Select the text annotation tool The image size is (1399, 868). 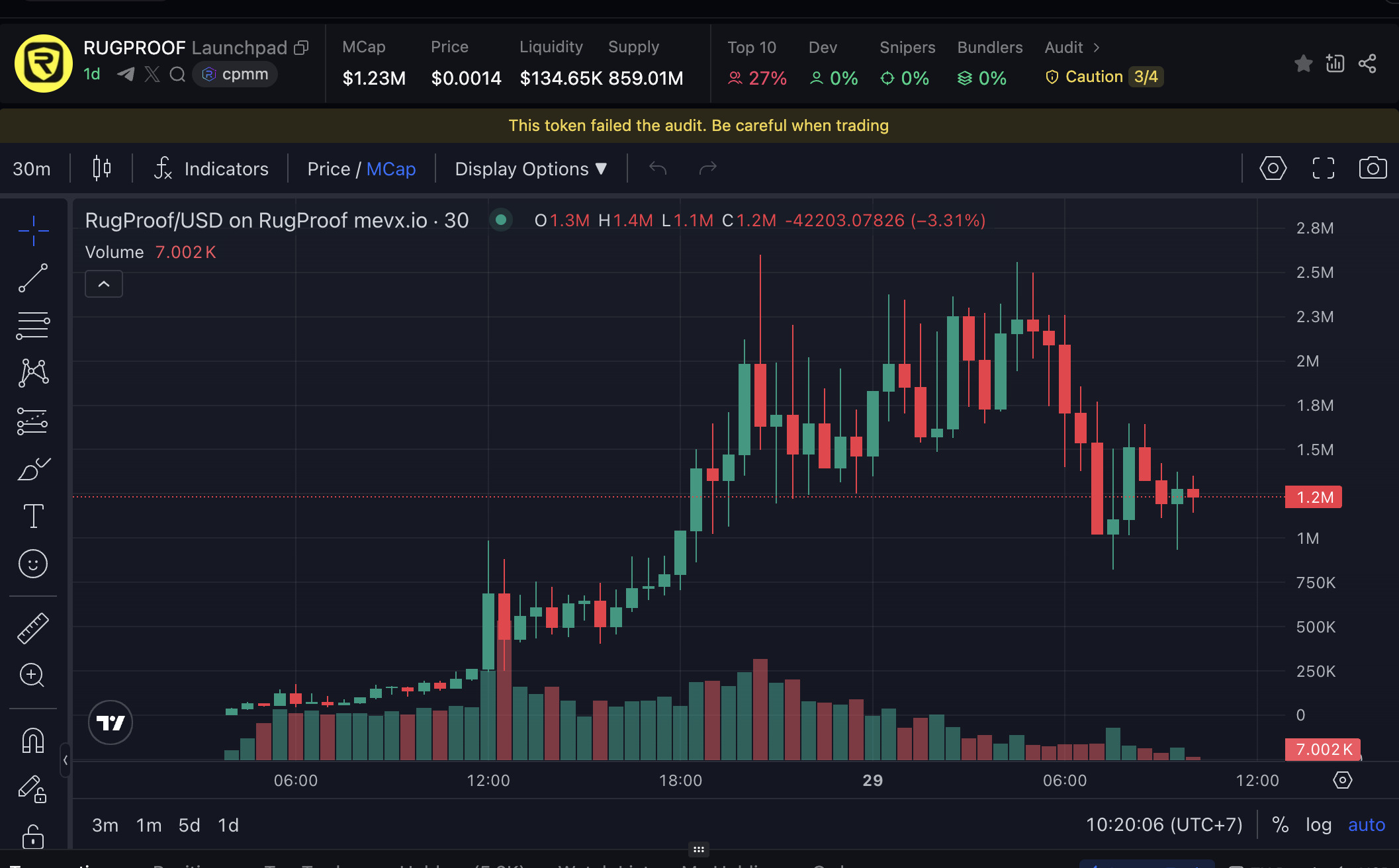[33, 516]
